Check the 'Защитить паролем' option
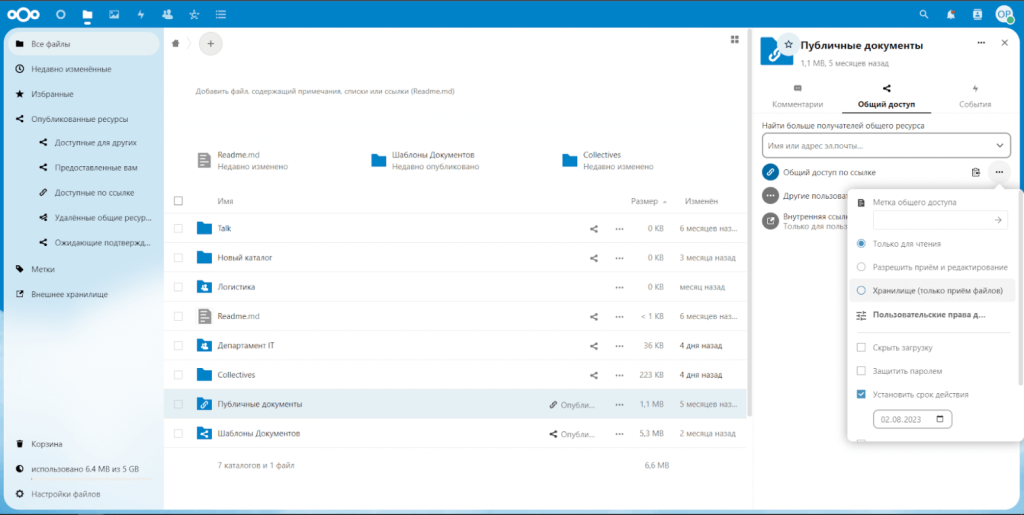 point(861,371)
